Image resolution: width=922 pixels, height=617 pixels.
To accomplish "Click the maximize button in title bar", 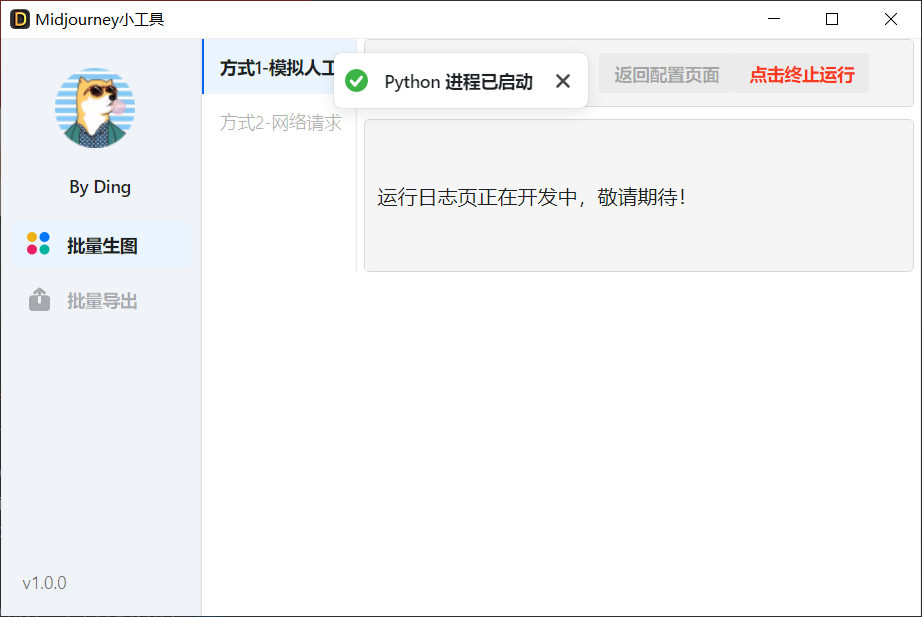I will coord(831,19).
